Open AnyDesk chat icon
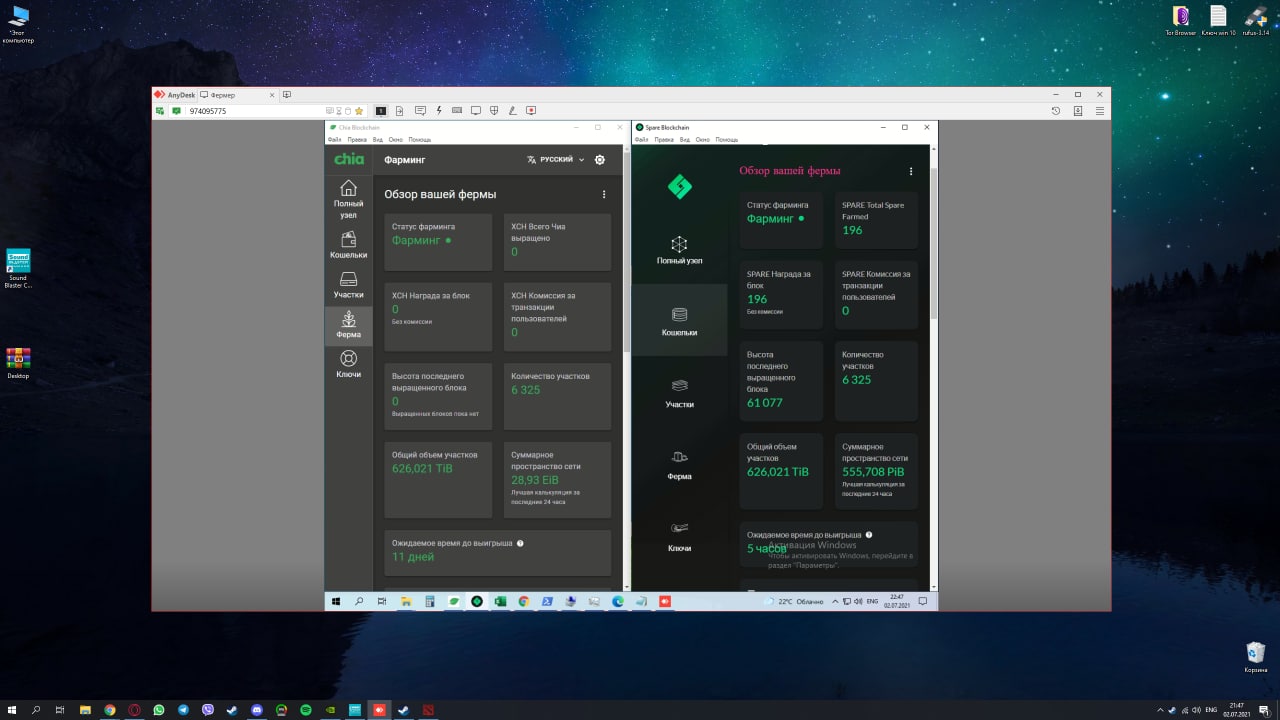This screenshot has width=1280, height=720. 420,110
